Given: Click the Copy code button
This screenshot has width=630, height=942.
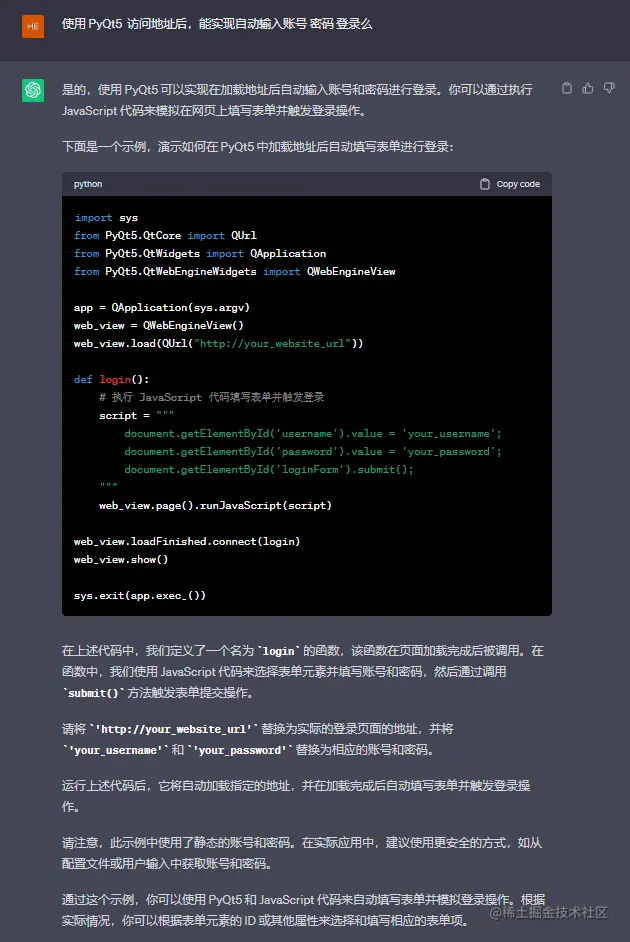Looking at the screenshot, I should [510, 184].
